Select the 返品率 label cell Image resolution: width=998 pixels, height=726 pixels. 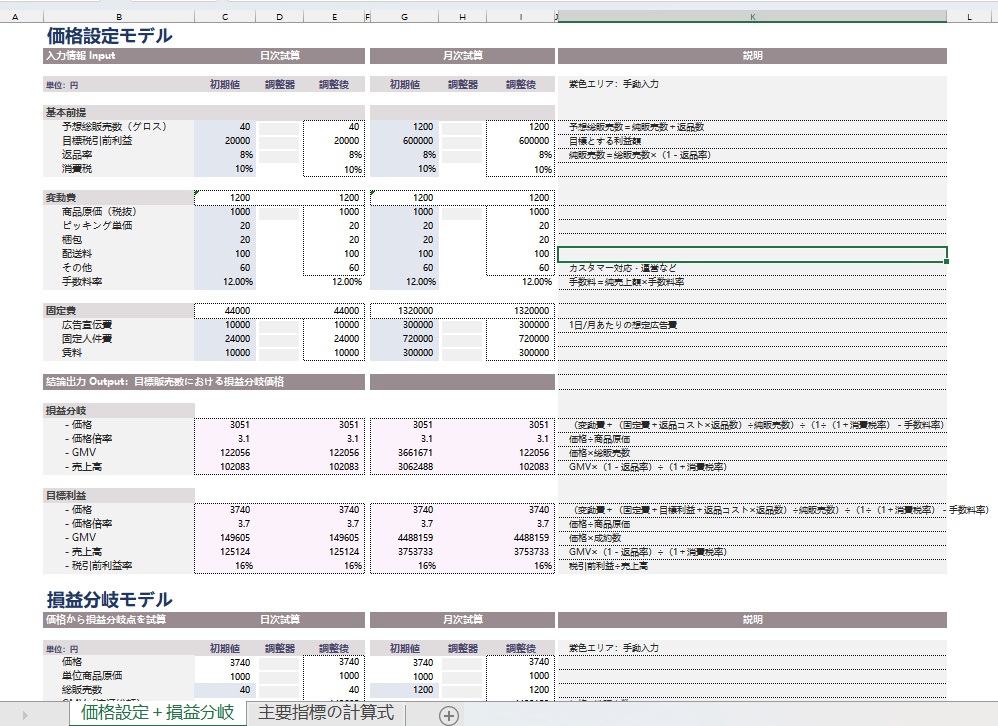118,155
